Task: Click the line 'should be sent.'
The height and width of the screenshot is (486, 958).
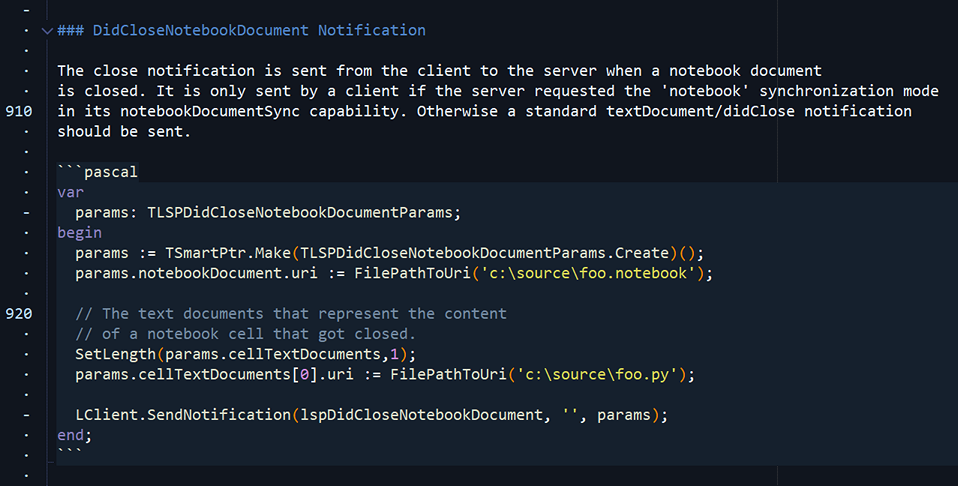Action: 124,131
